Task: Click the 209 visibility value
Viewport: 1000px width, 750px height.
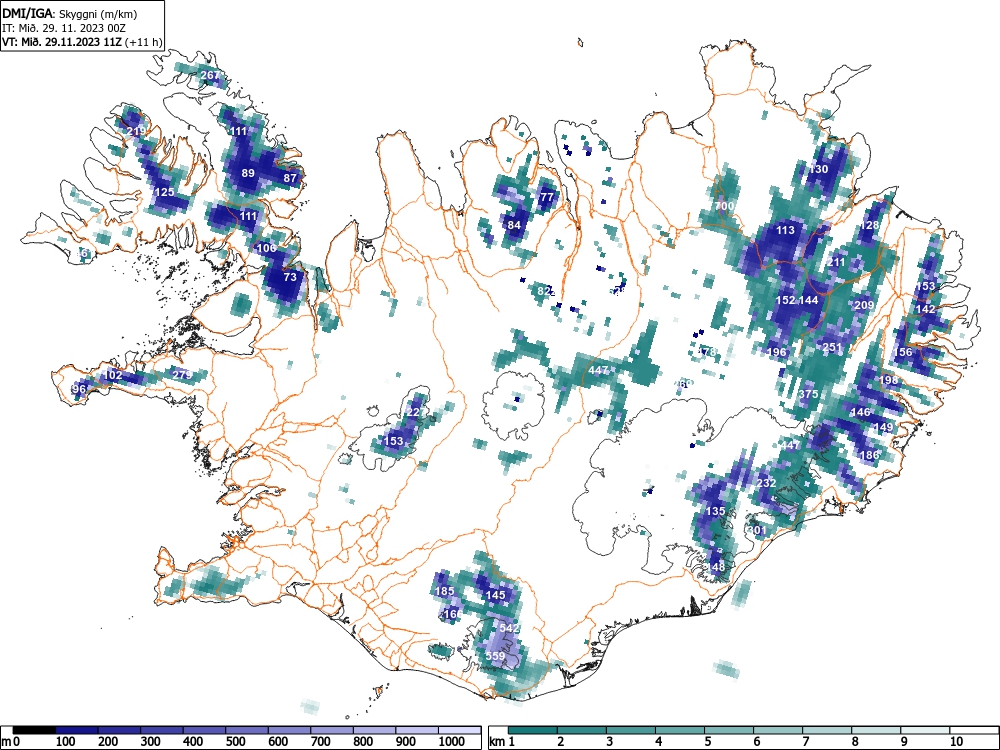Action: click(x=864, y=305)
